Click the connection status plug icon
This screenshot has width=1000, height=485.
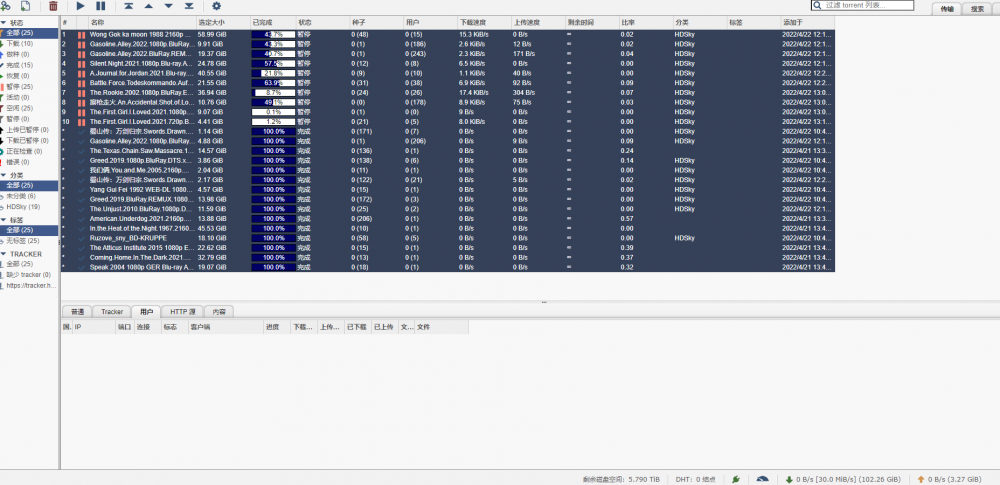[735, 479]
